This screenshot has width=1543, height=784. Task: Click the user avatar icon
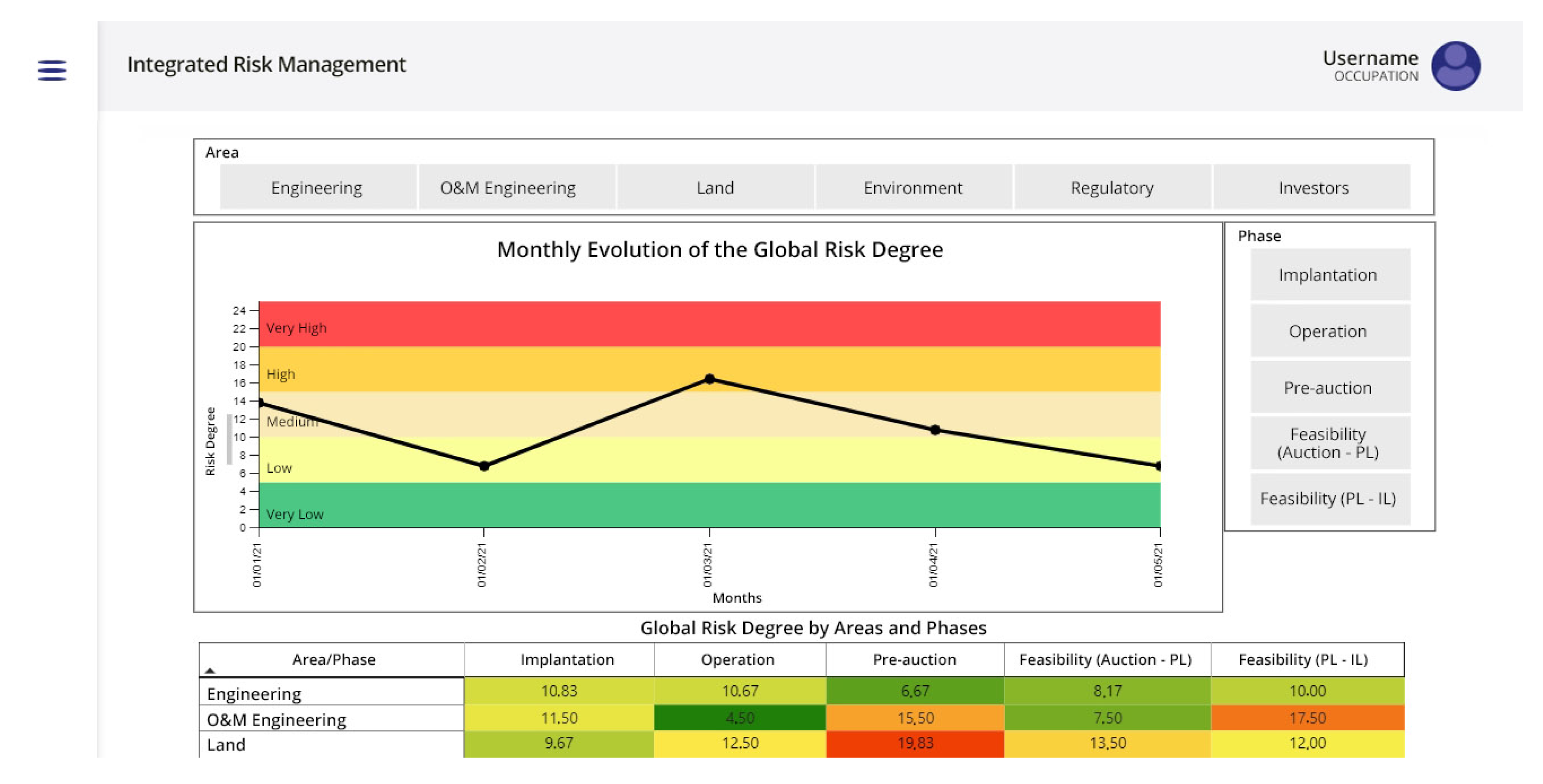(x=1455, y=66)
